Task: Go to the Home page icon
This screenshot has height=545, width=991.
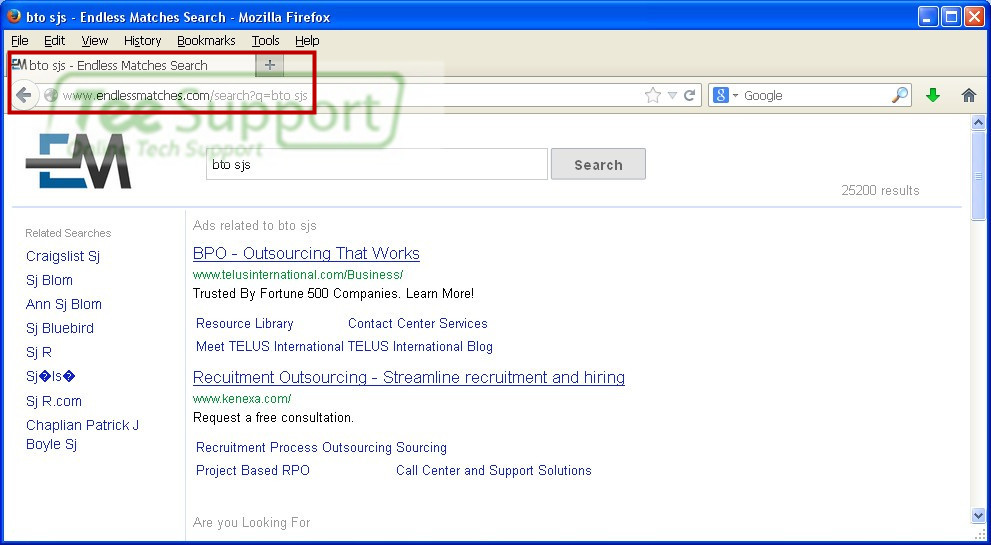Action: 968,95
